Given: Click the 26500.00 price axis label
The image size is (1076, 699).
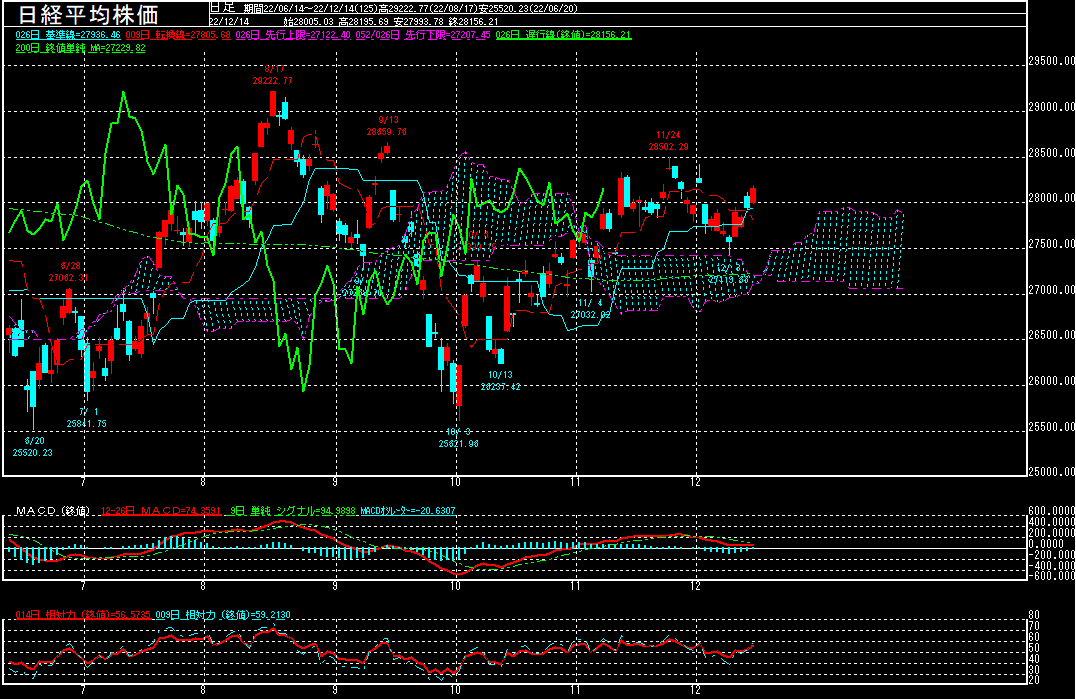Looking at the screenshot, I should click(x=1052, y=335).
